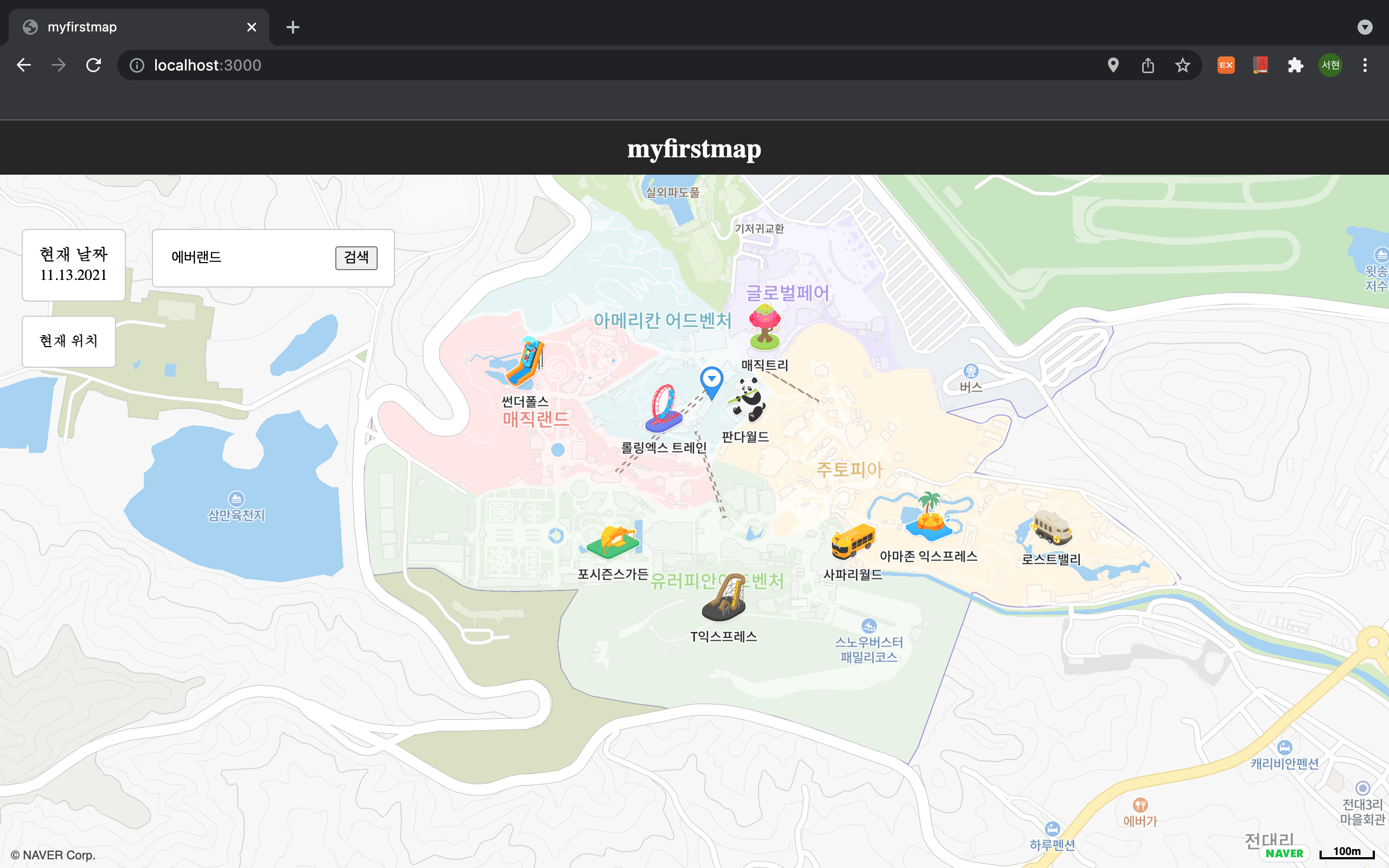1389x868 pixels.
Task: Click the 캐리비안펜션 lodging icon
Action: [x=1284, y=748]
